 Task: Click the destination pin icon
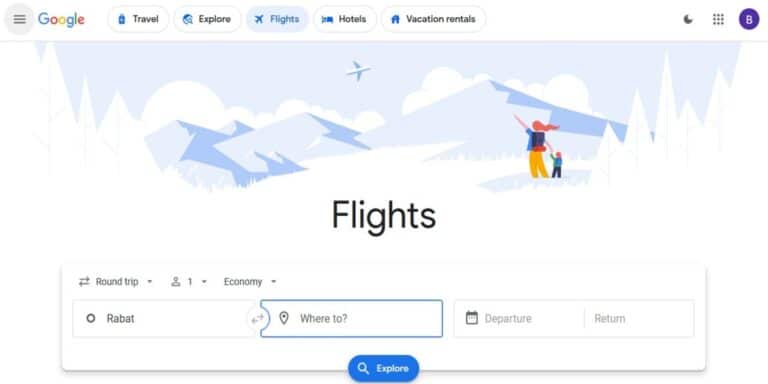284,318
